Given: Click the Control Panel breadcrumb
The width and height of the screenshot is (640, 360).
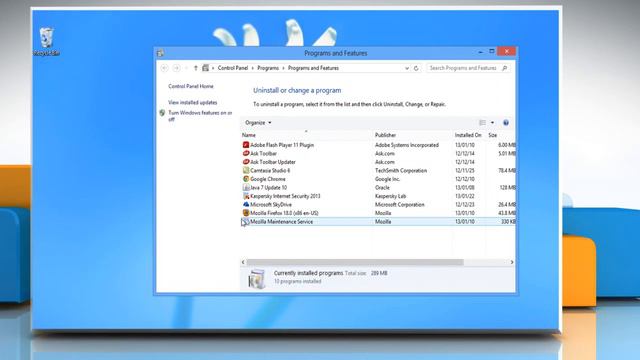Looking at the screenshot, I should click(x=233, y=68).
